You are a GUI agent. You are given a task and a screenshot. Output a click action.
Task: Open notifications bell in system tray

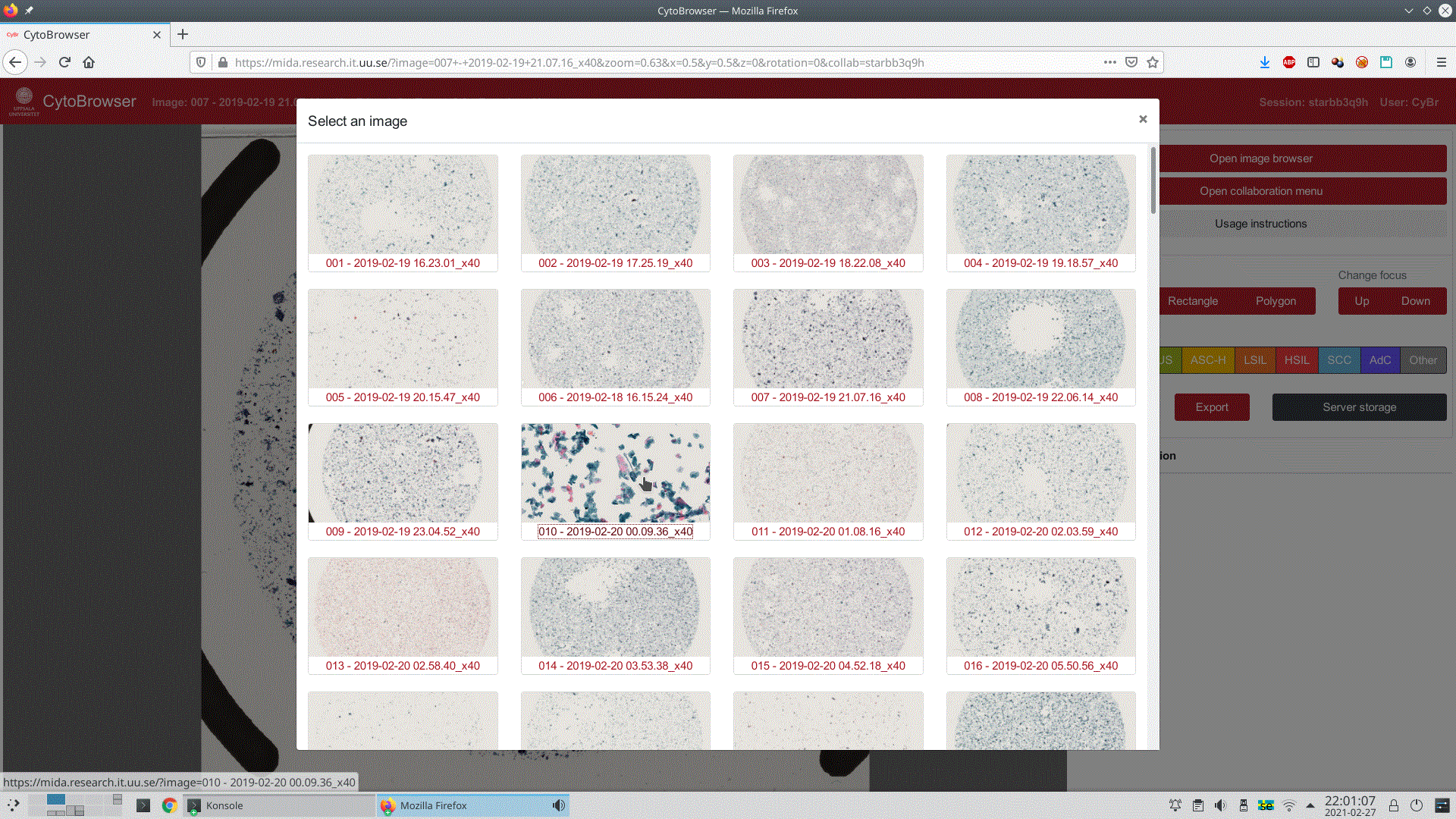pyautogui.click(x=1175, y=805)
